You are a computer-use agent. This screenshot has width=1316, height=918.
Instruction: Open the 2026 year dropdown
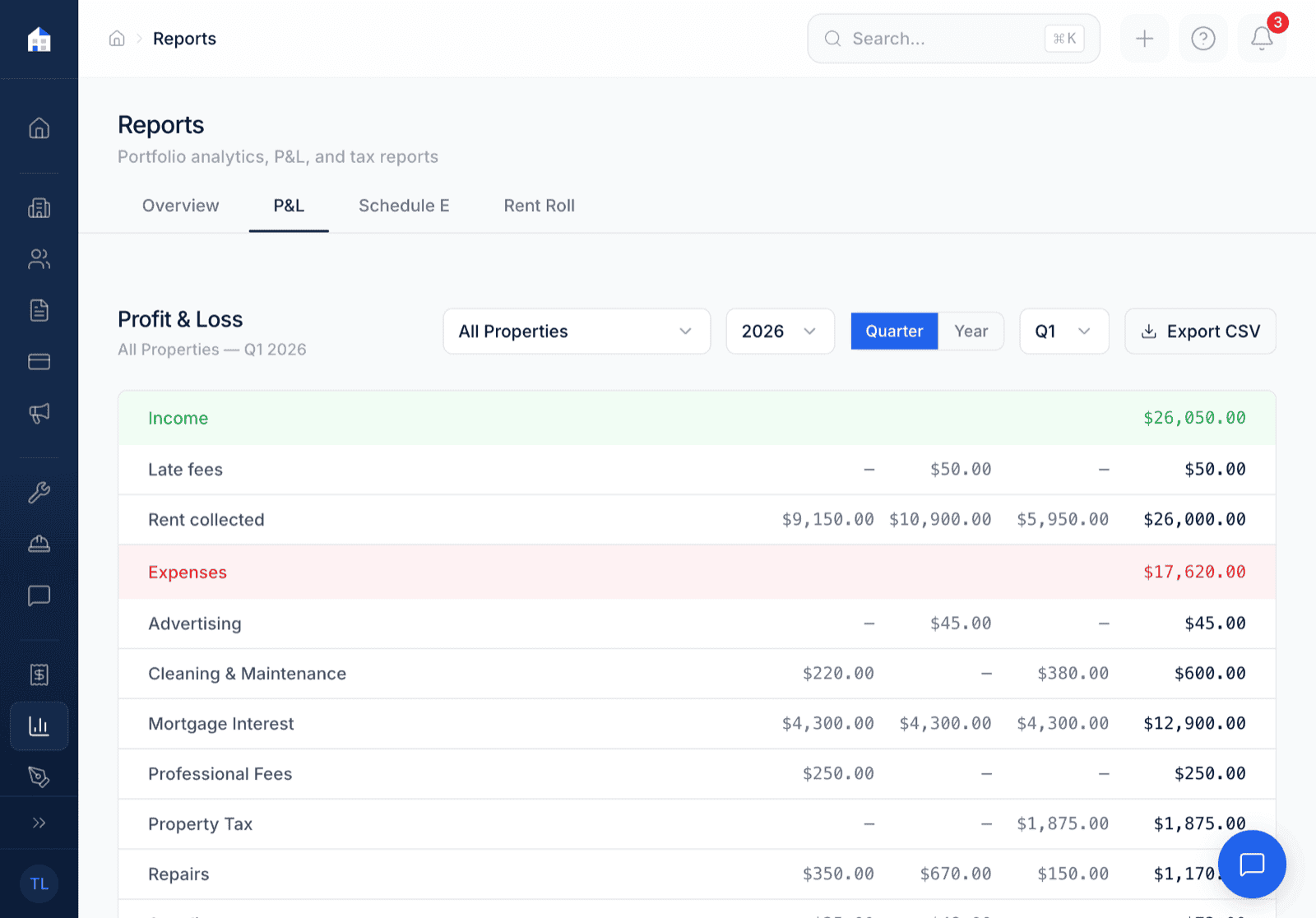tap(779, 331)
